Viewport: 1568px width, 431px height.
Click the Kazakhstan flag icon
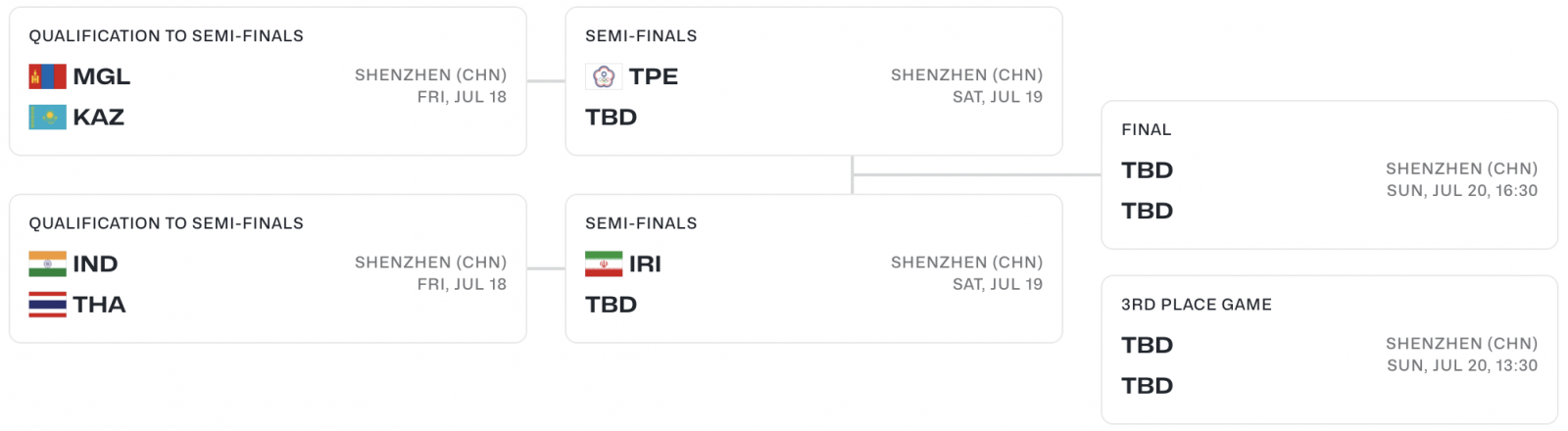(x=47, y=118)
